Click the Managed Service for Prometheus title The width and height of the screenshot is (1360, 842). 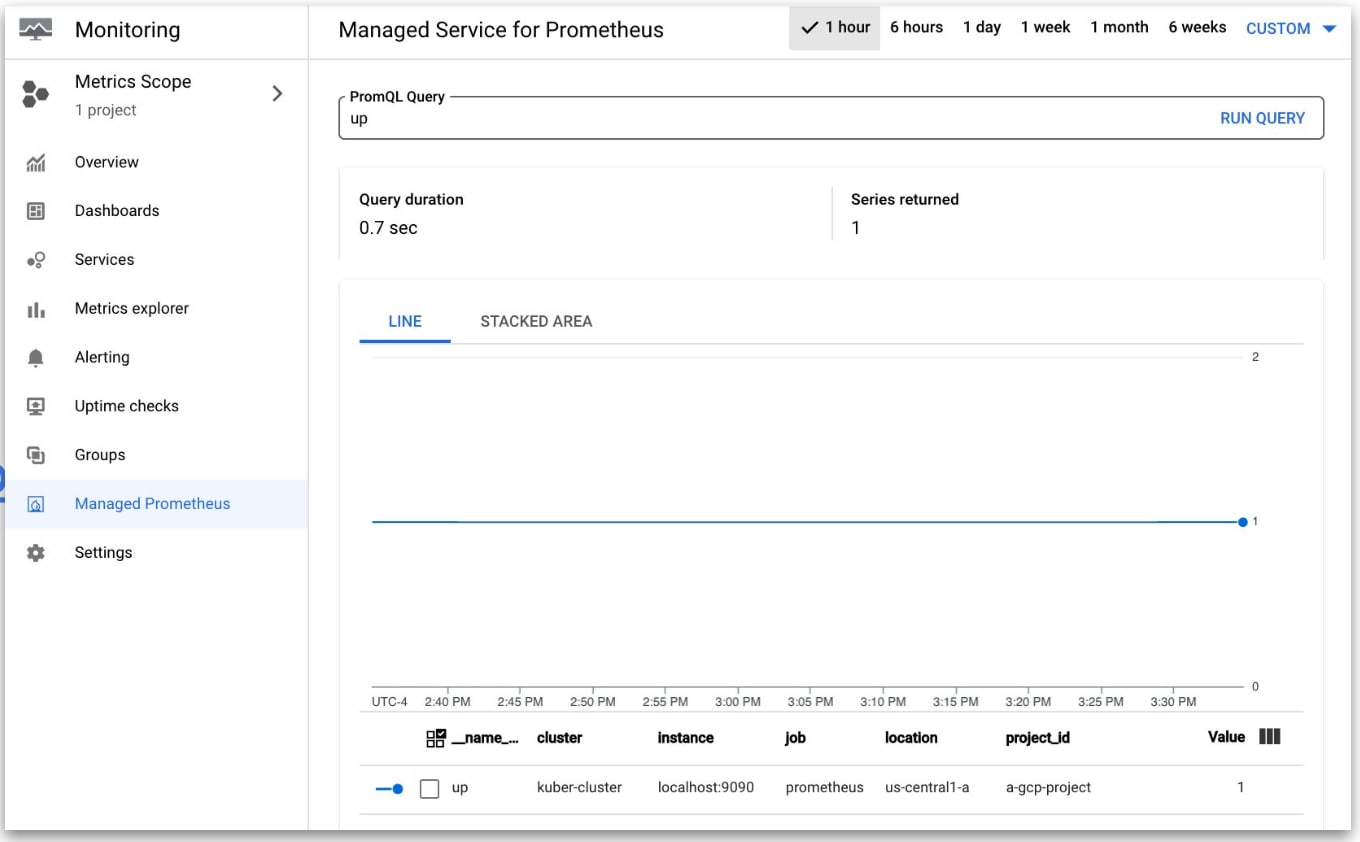point(501,30)
